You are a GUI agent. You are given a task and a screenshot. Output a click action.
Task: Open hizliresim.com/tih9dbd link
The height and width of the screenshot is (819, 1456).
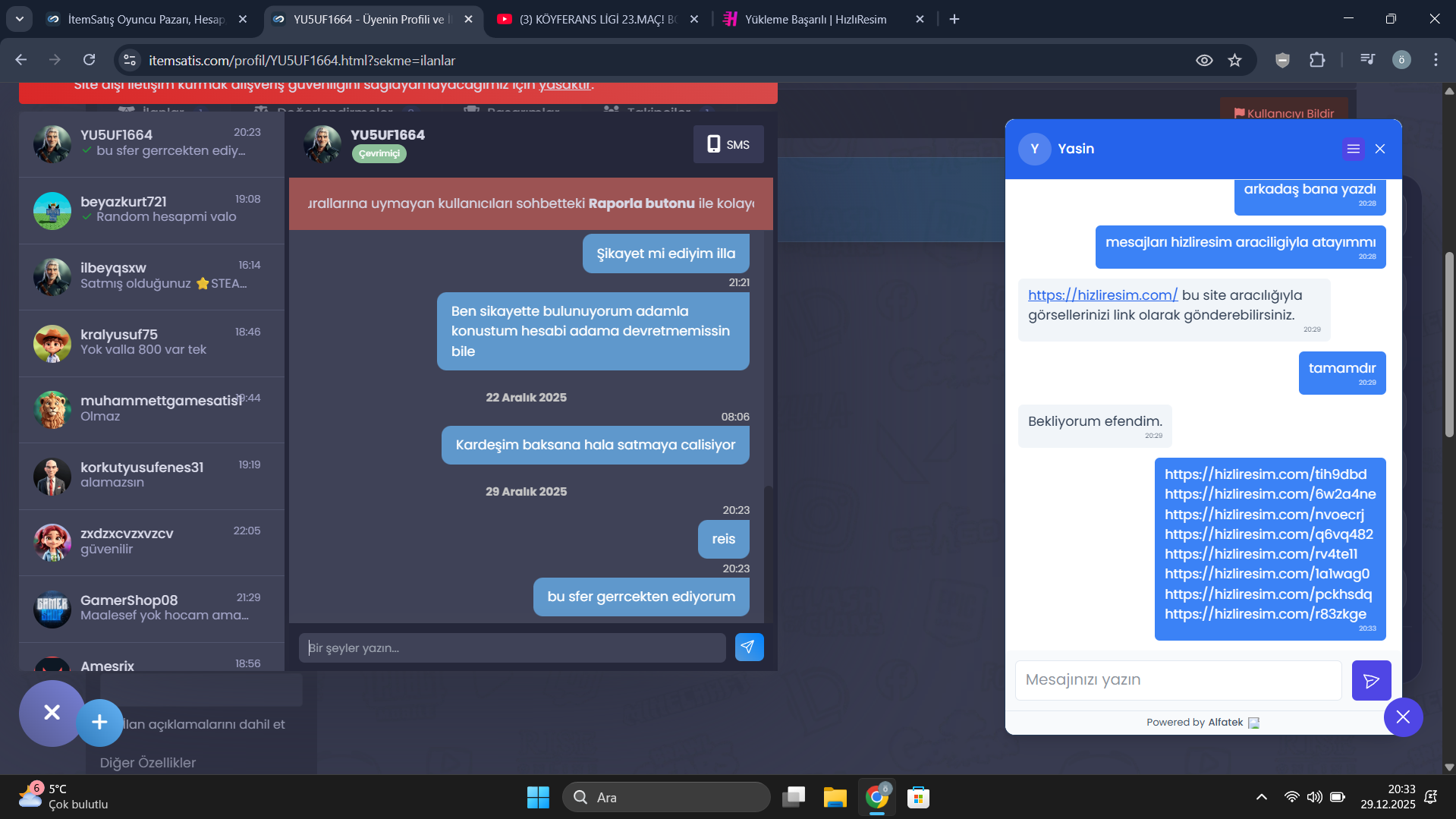coord(1266,474)
